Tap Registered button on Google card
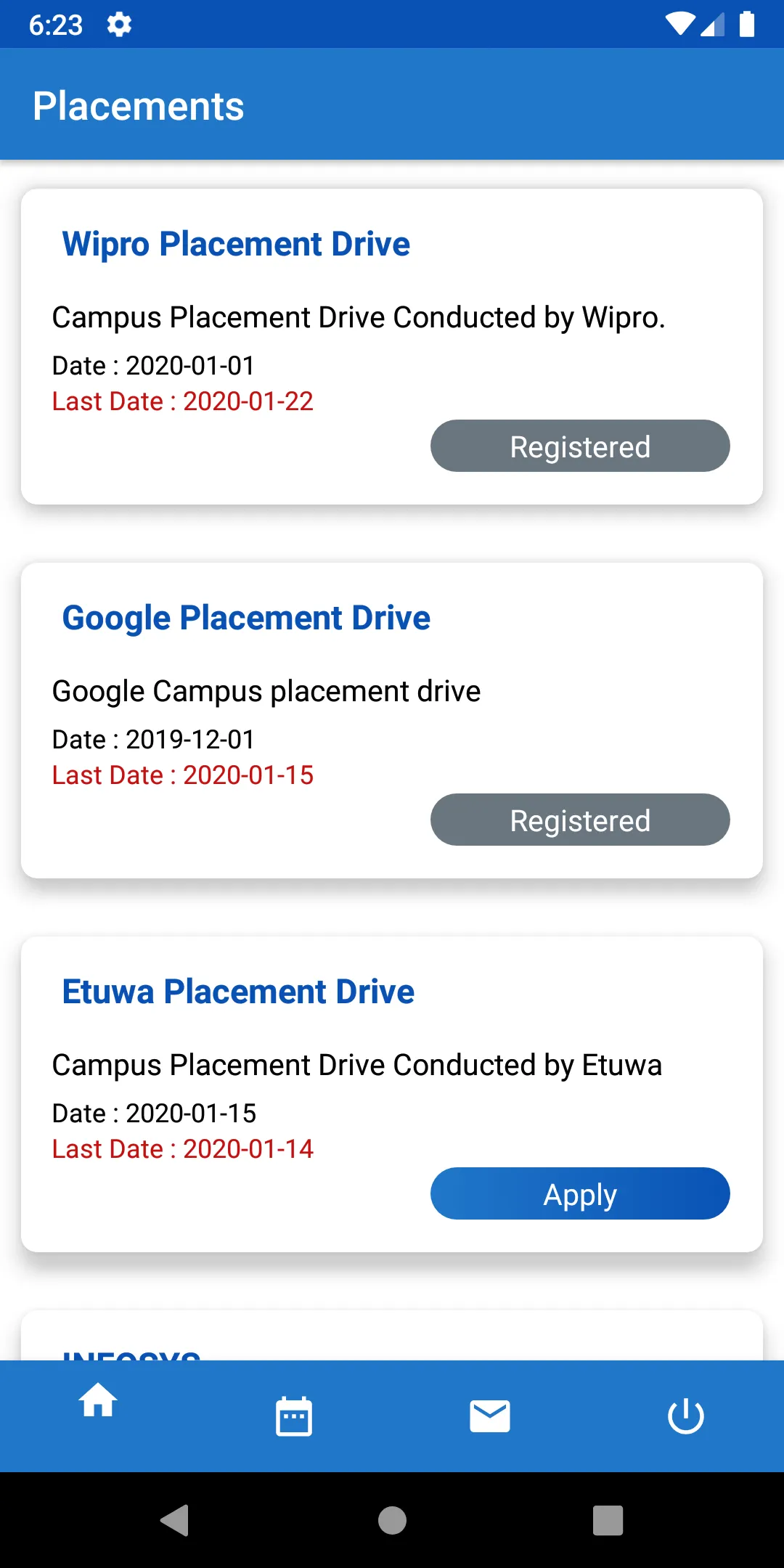This screenshot has height=1568, width=784. point(580,820)
